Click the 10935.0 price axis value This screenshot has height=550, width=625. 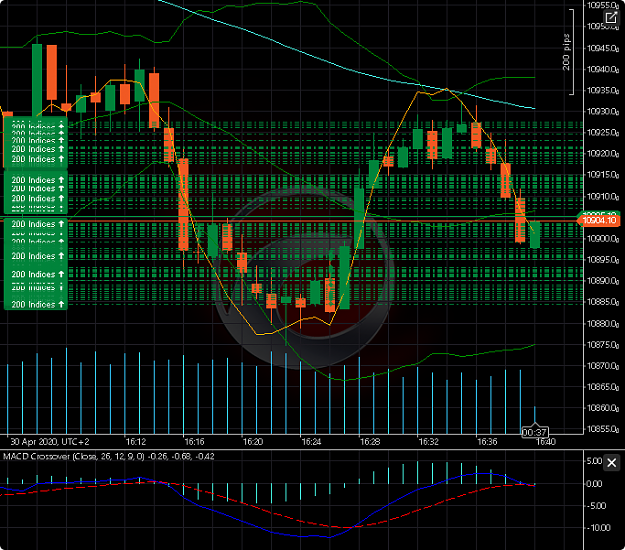[x=603, y=90]
